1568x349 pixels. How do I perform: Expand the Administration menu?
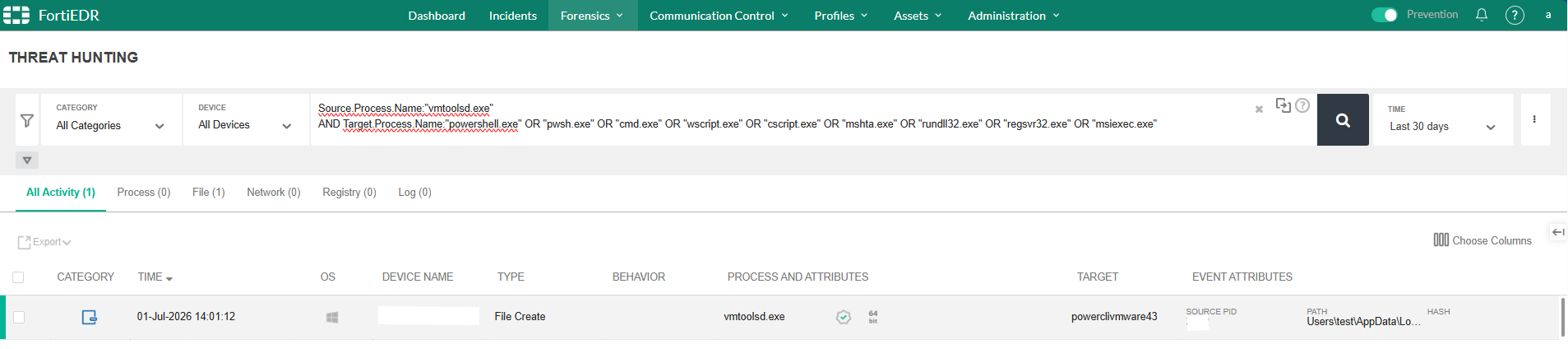[x=1014, y=16]
